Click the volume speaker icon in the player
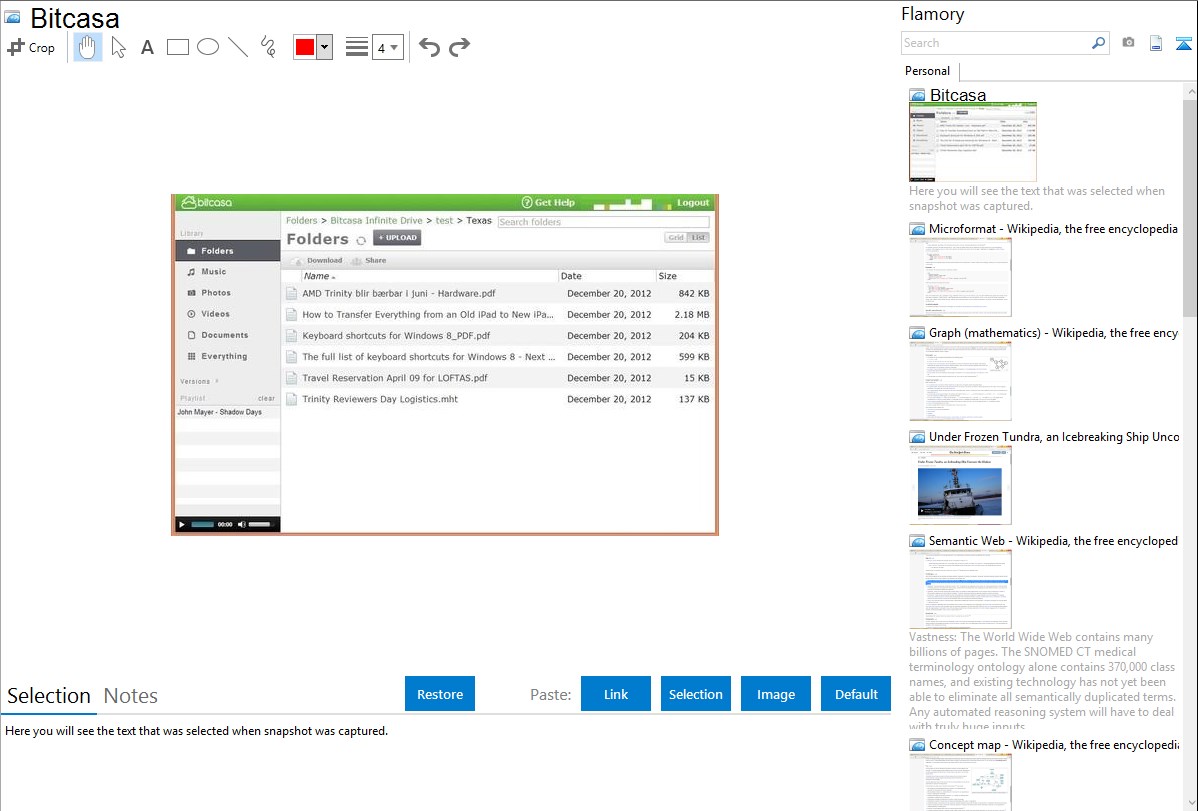 coord(241,524)
